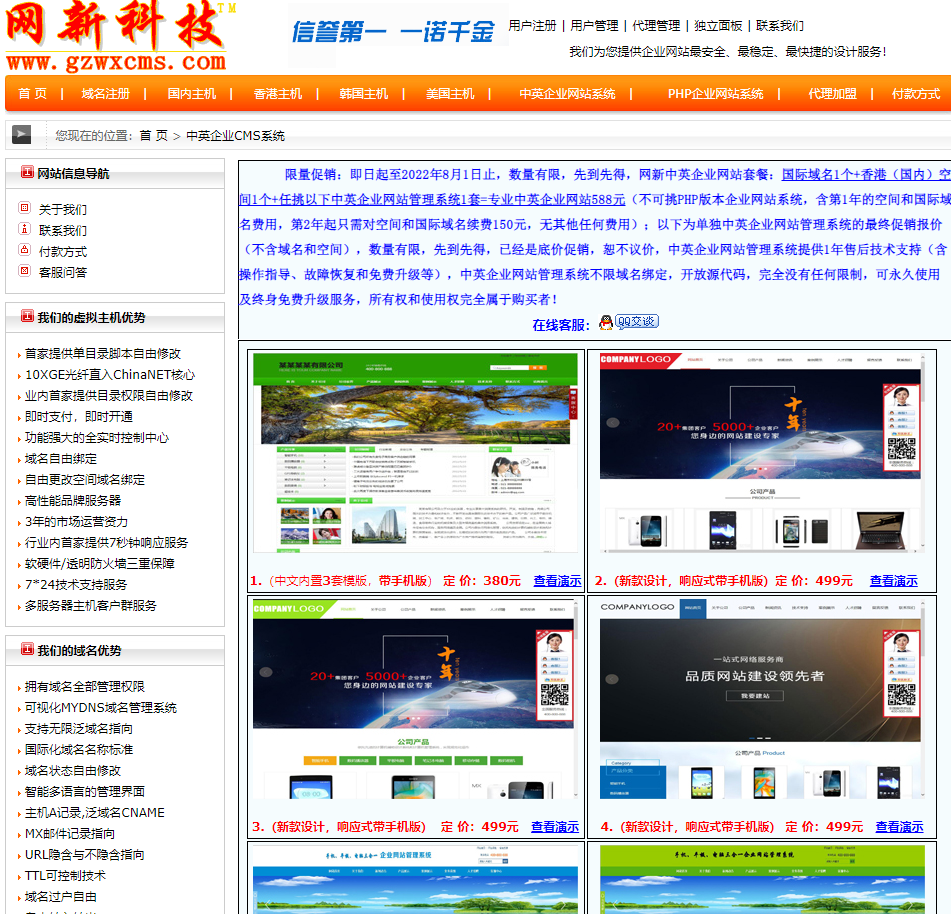951x914 pixels.
Task: Click 查看演示 for template 2
Action: coord(894,581)
